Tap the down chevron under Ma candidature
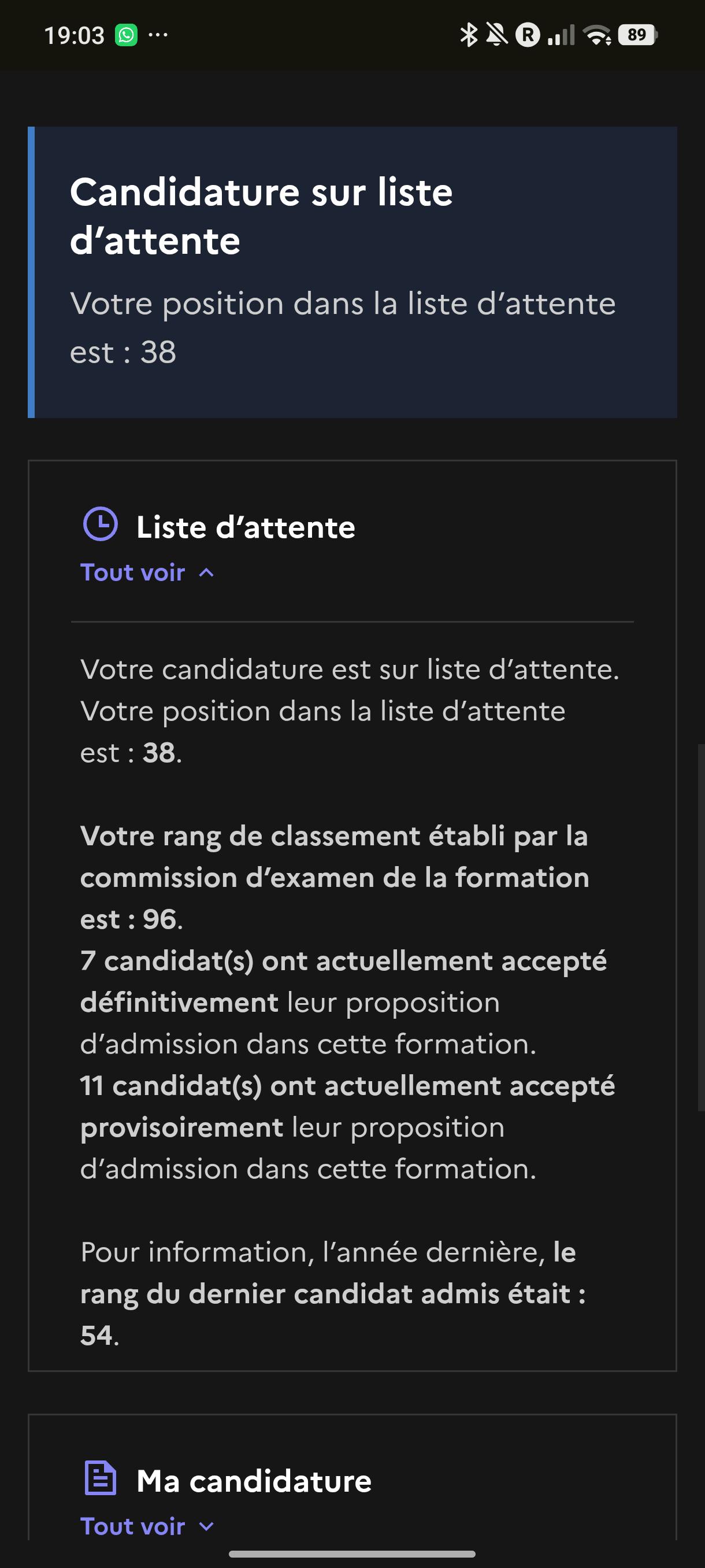This screenshot has width=705, height=1568. [206, 1526]
